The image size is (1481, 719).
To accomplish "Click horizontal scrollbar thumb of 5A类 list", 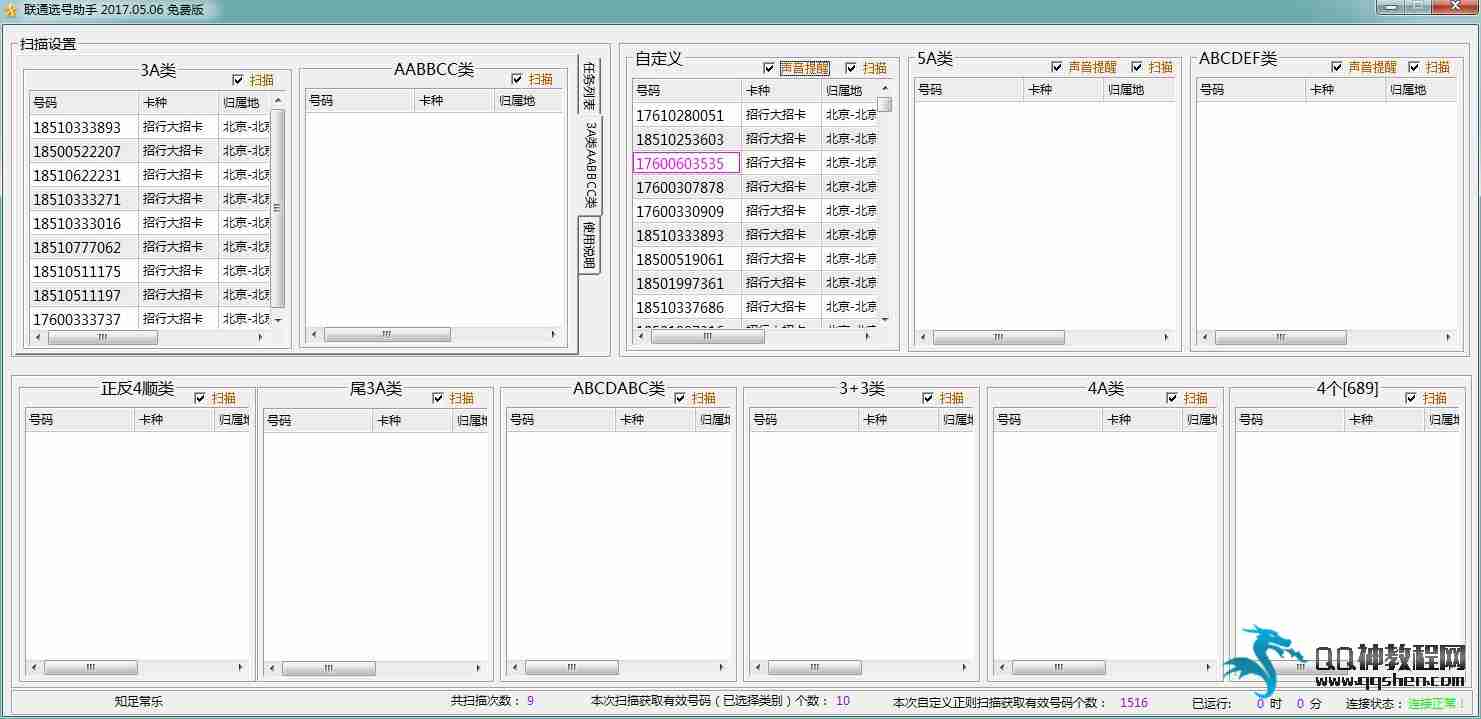I will click(998, 338).
